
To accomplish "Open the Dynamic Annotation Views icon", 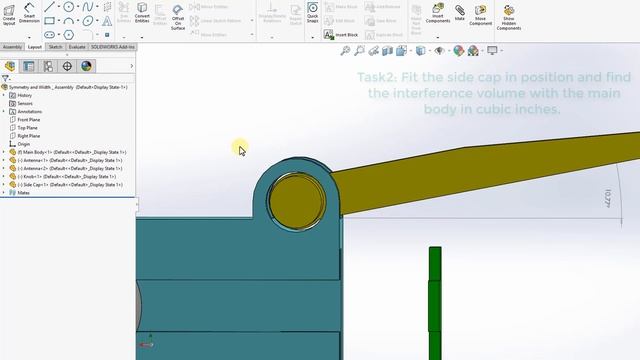I will coord(401,51).
